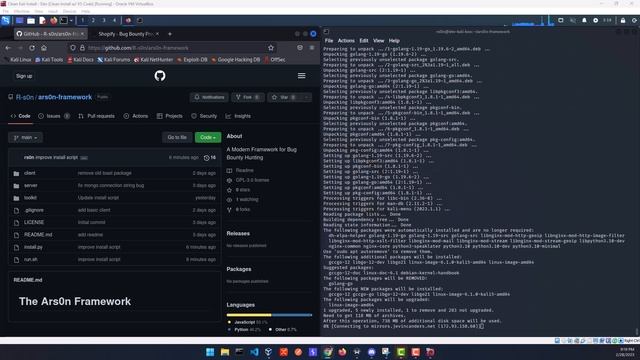Open the Projects tab
640x360 pixels.
point(170,116)
